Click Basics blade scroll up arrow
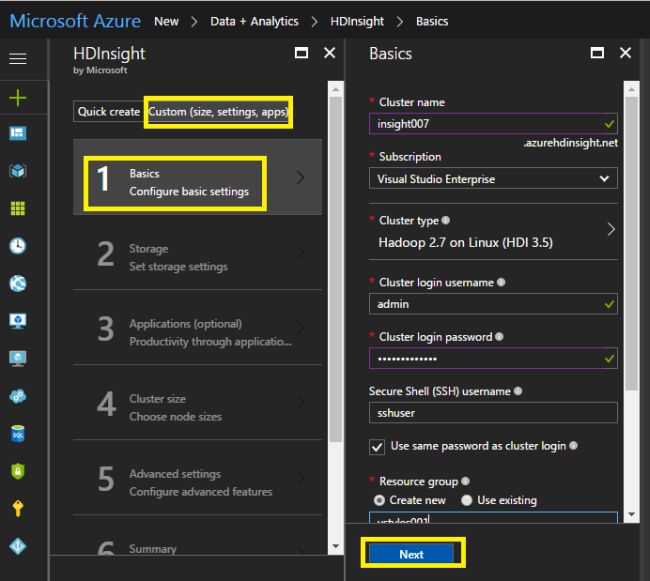The width and height of the screenshot is (650, 581). (x=631, y=89)
